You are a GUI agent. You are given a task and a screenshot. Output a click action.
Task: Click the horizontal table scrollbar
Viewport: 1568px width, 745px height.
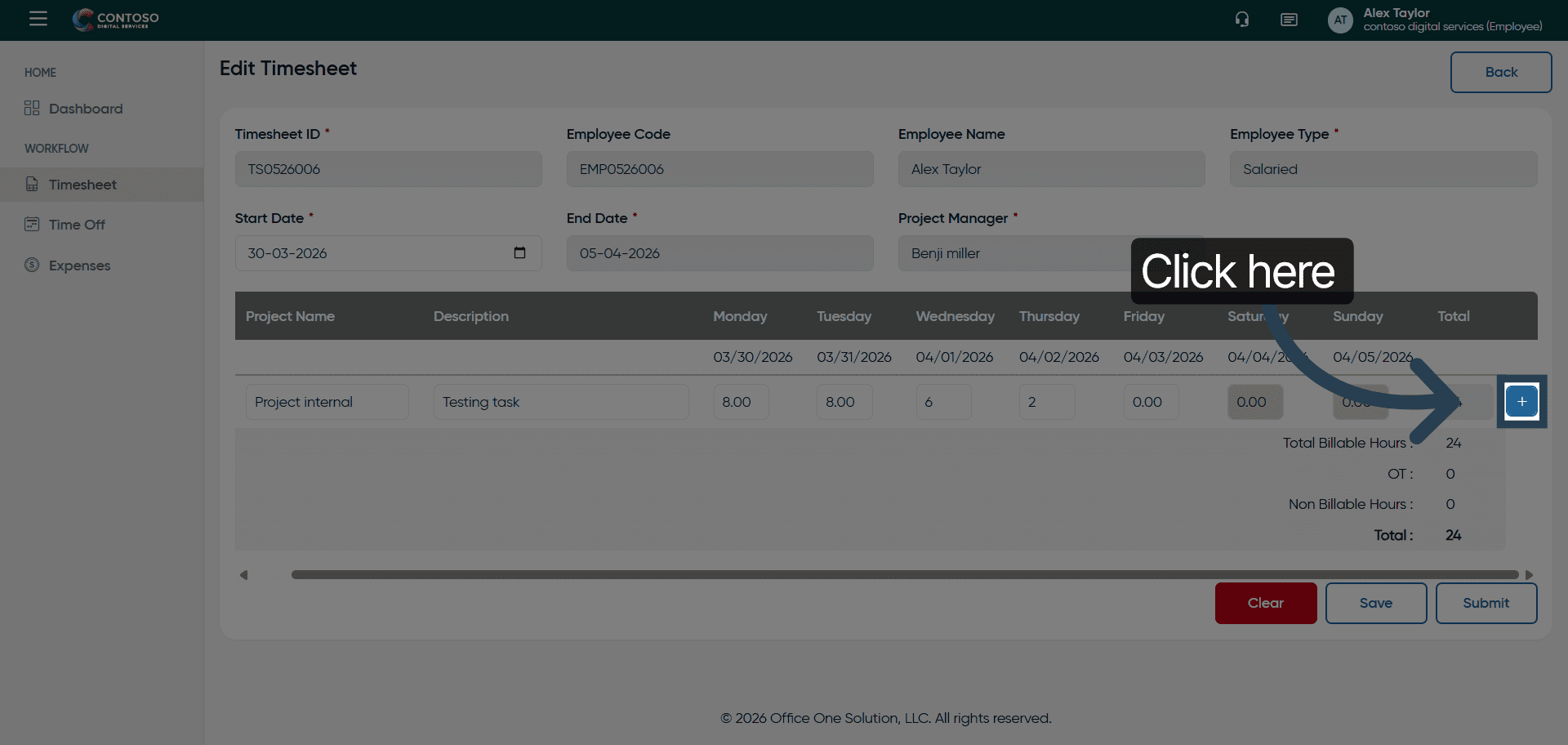[904, 575]
